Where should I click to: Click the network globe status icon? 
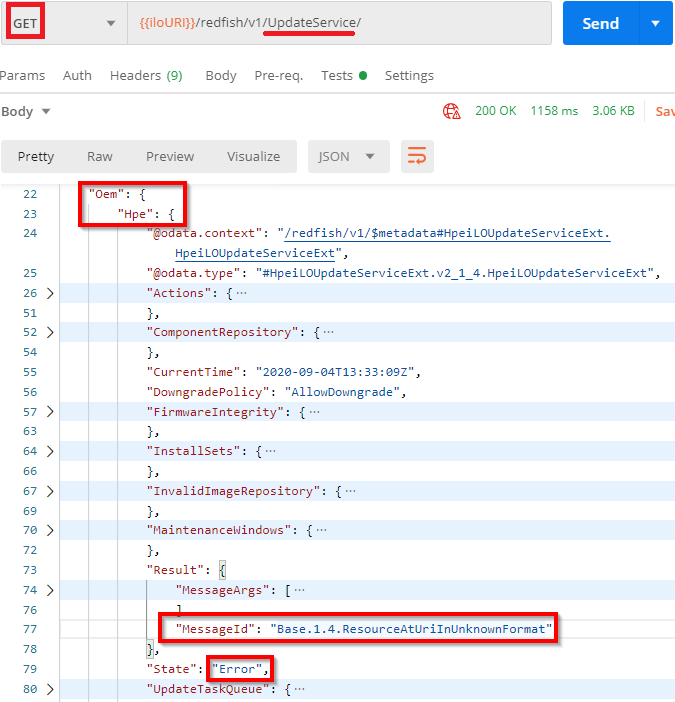(x=451, y=111)
